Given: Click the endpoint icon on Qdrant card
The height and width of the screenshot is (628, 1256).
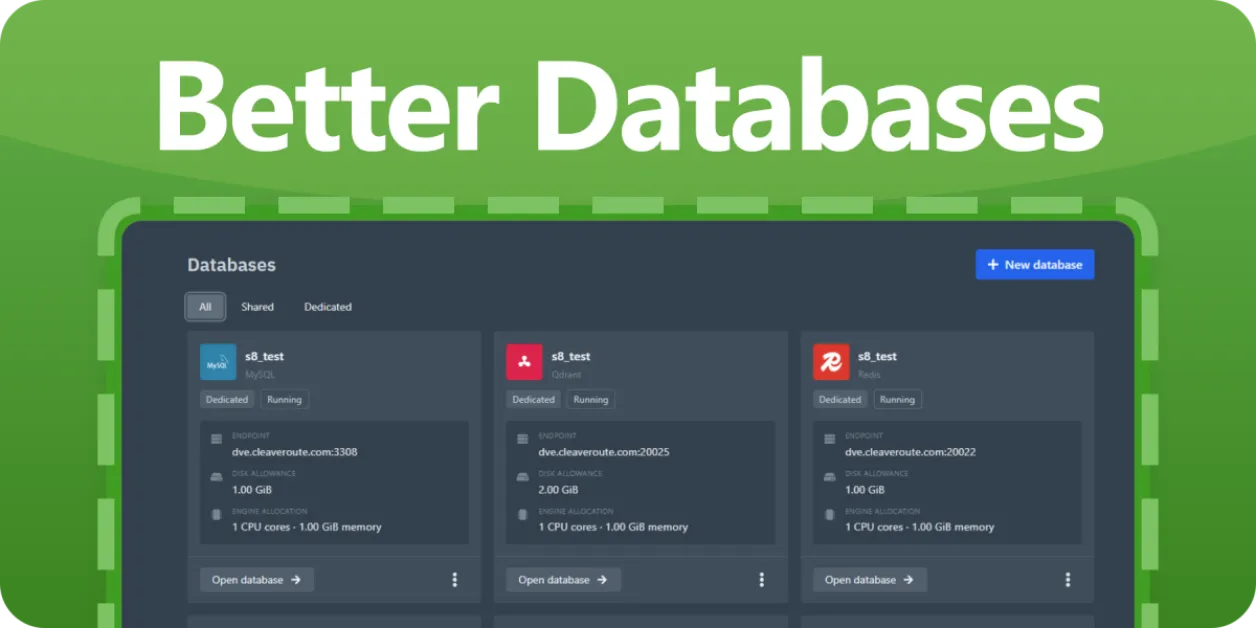Looking at the screenshot, I should pyautogui.click(x=523, y=439).
